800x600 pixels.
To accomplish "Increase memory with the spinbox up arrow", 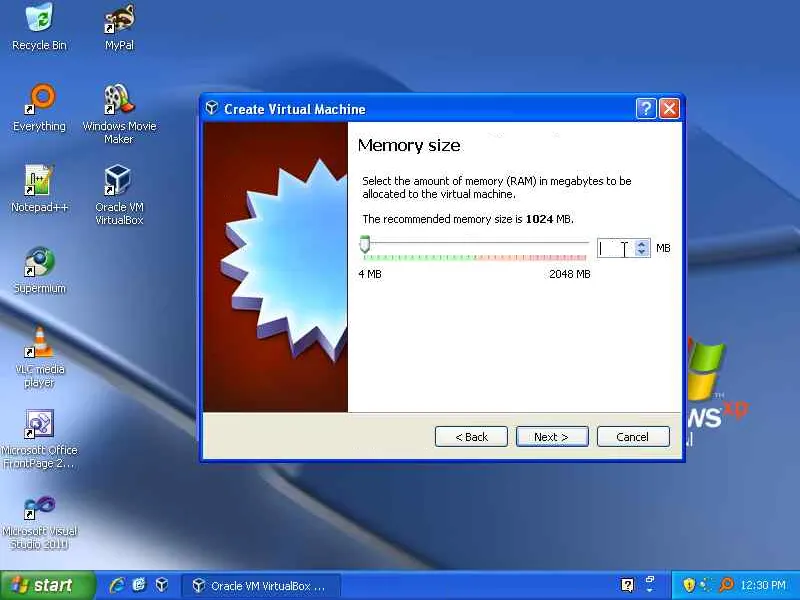I will (x=642, y=244).
